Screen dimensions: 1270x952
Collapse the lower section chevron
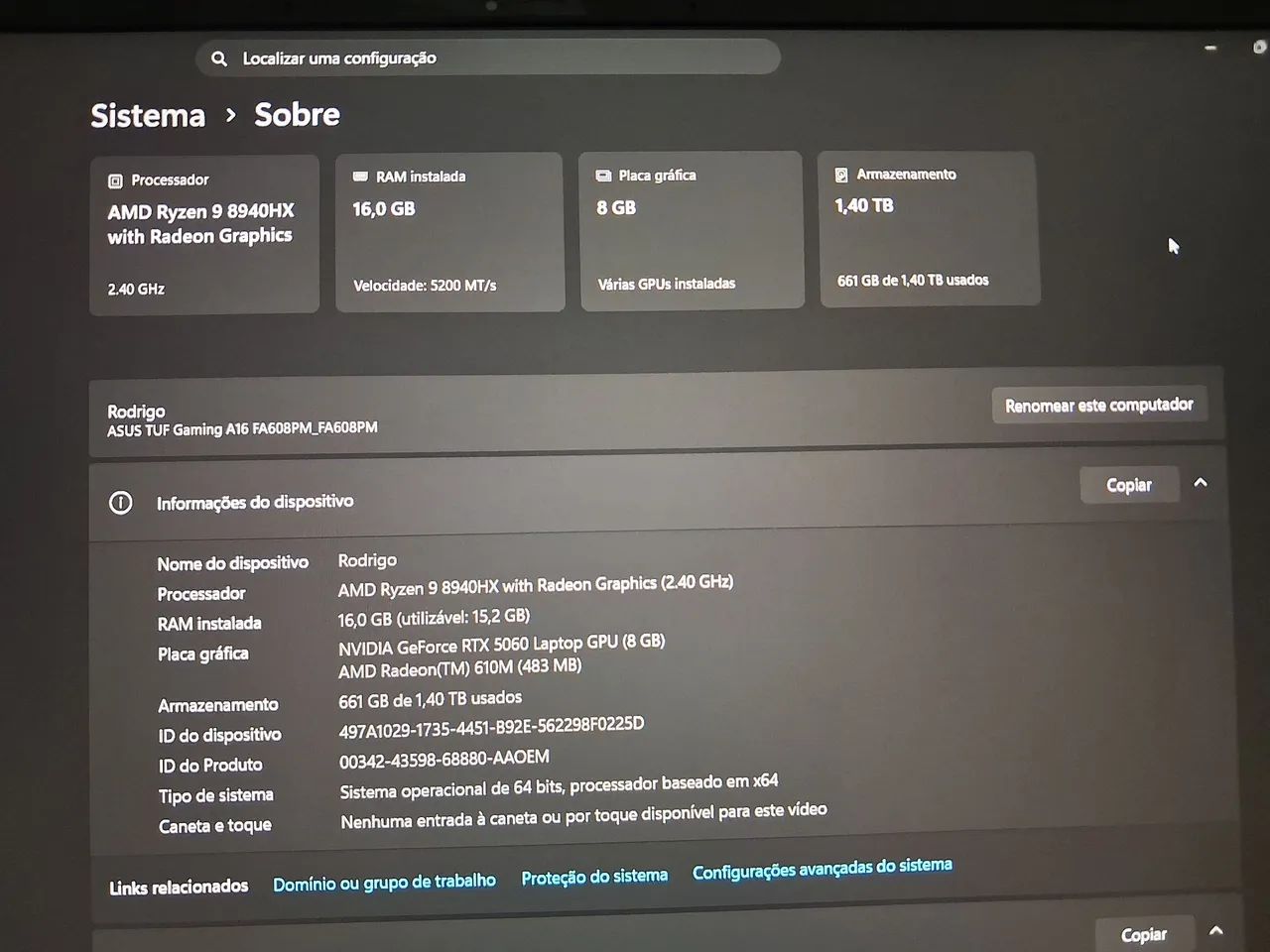coord(1216,930)
